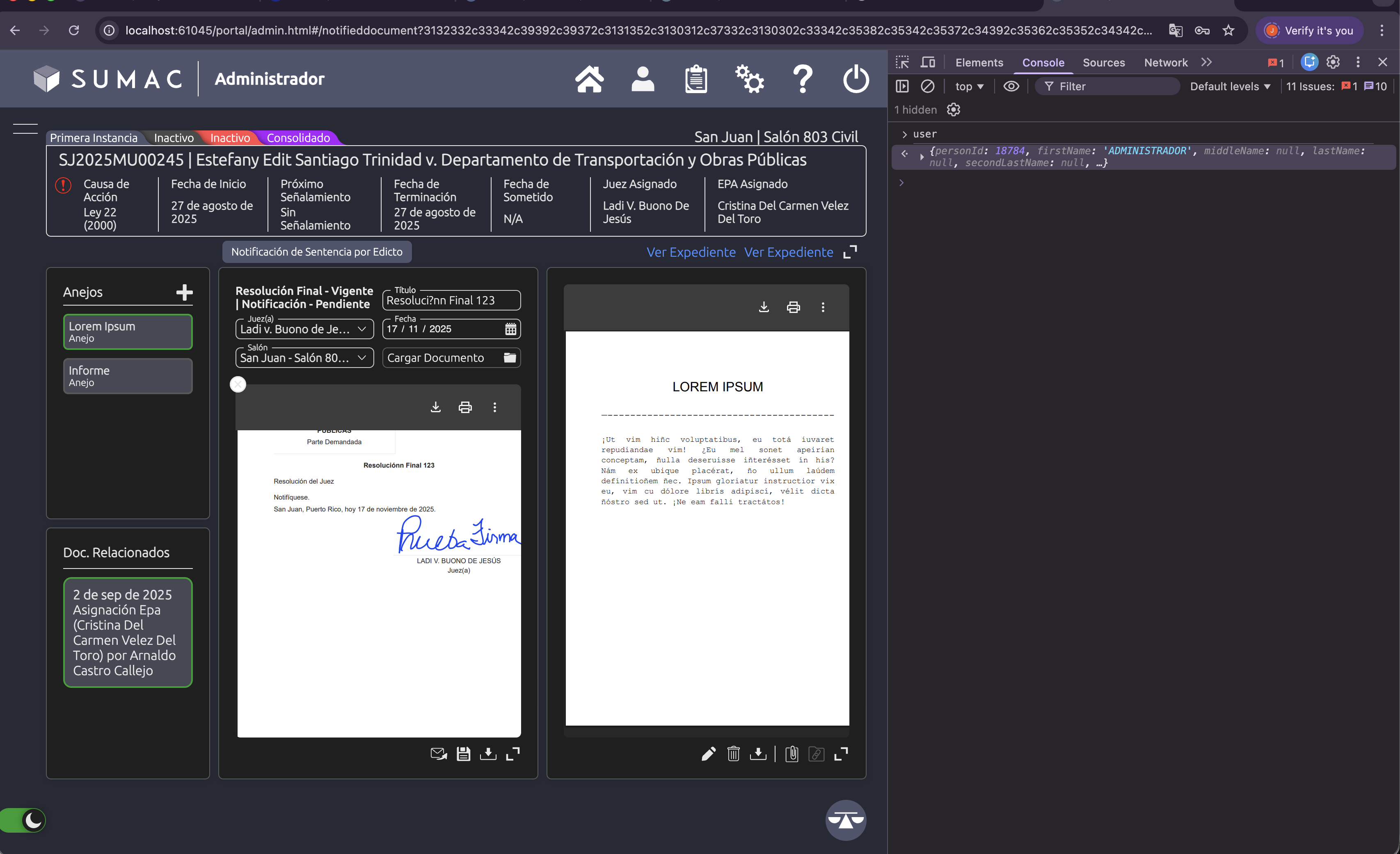Open the Default levels dropdown

[x=1230, y=86]
